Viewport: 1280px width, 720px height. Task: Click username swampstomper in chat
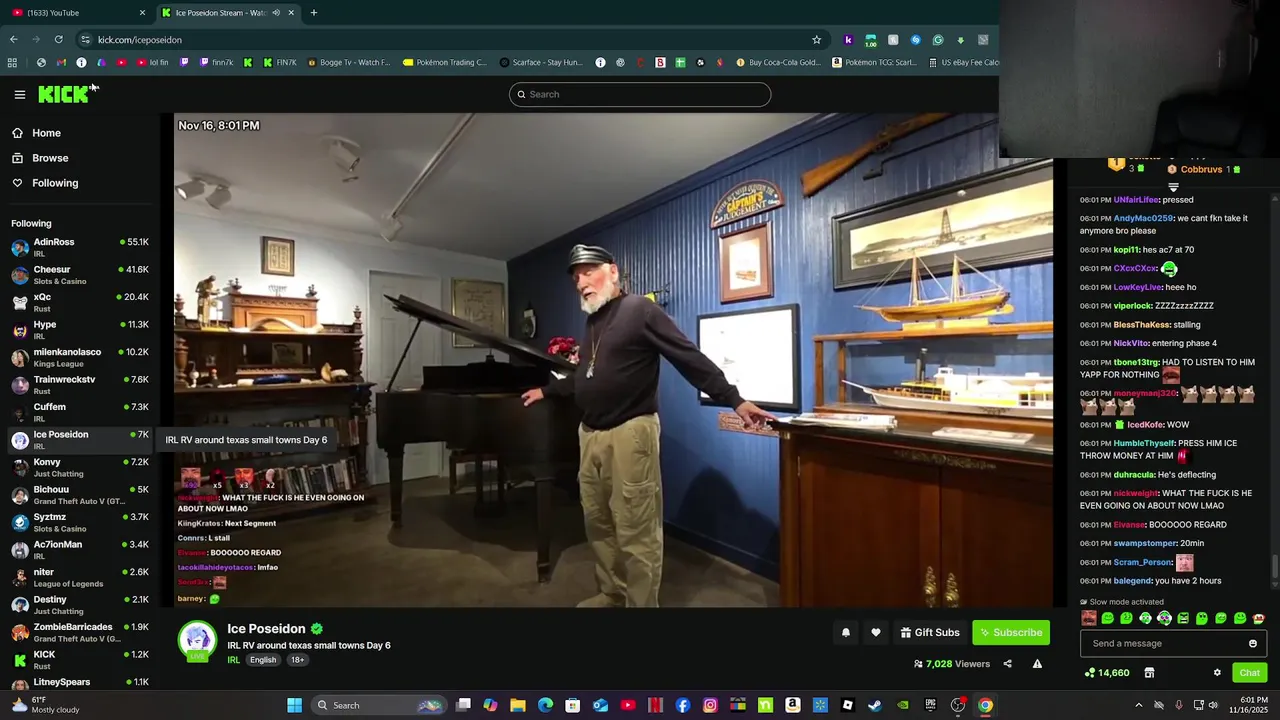click(x=1145, y=543)
